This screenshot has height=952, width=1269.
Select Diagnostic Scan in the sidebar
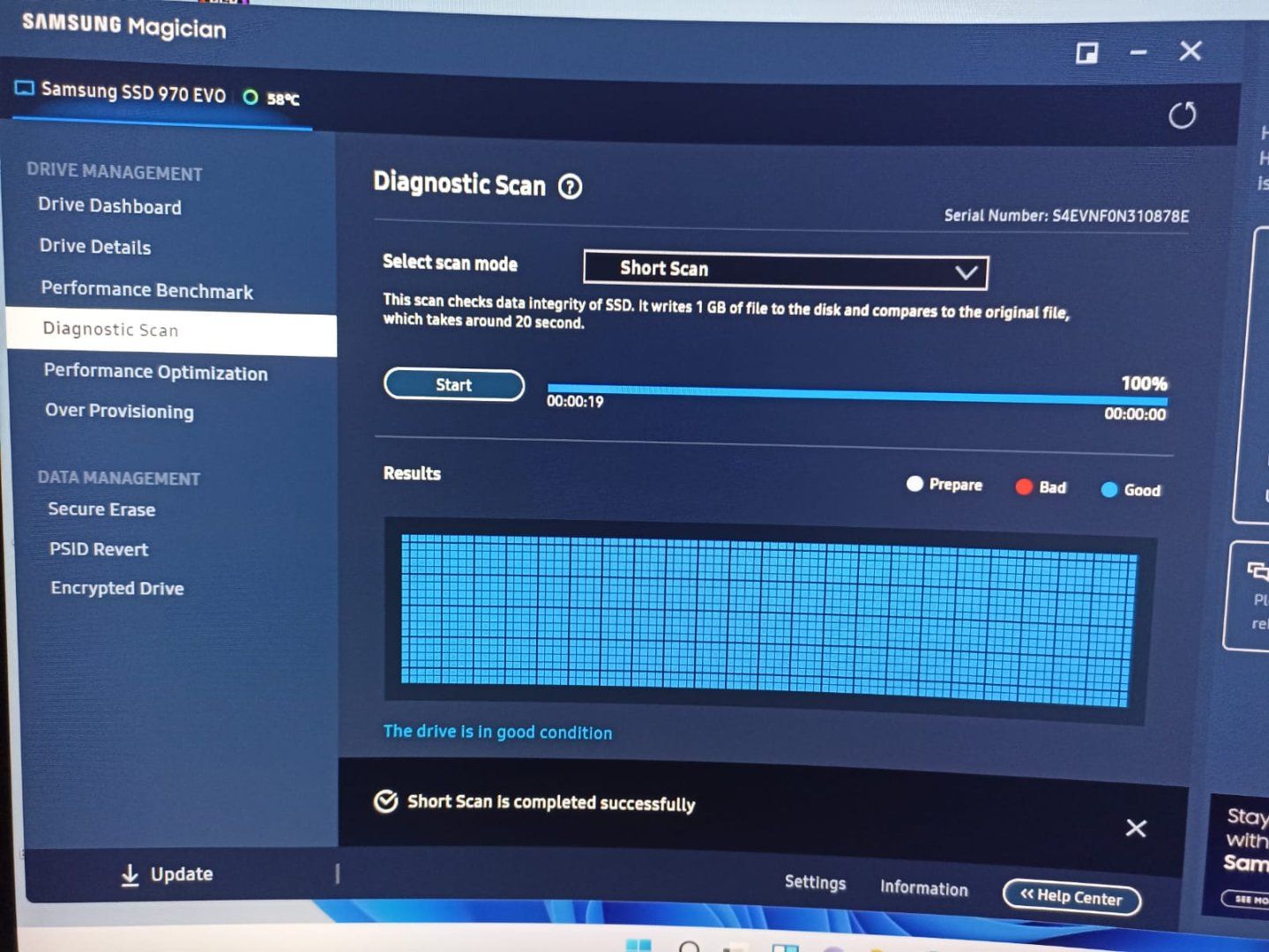coord(172,331)
